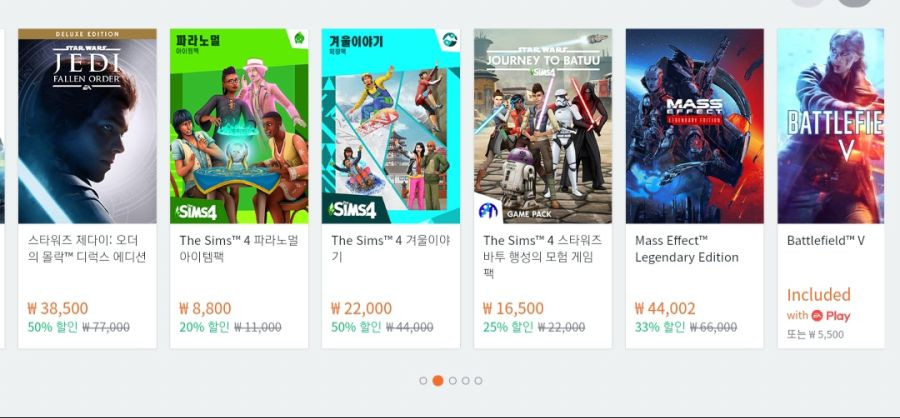Click the ₩38,500 Jedi Fallen Order price

(58, 308)
